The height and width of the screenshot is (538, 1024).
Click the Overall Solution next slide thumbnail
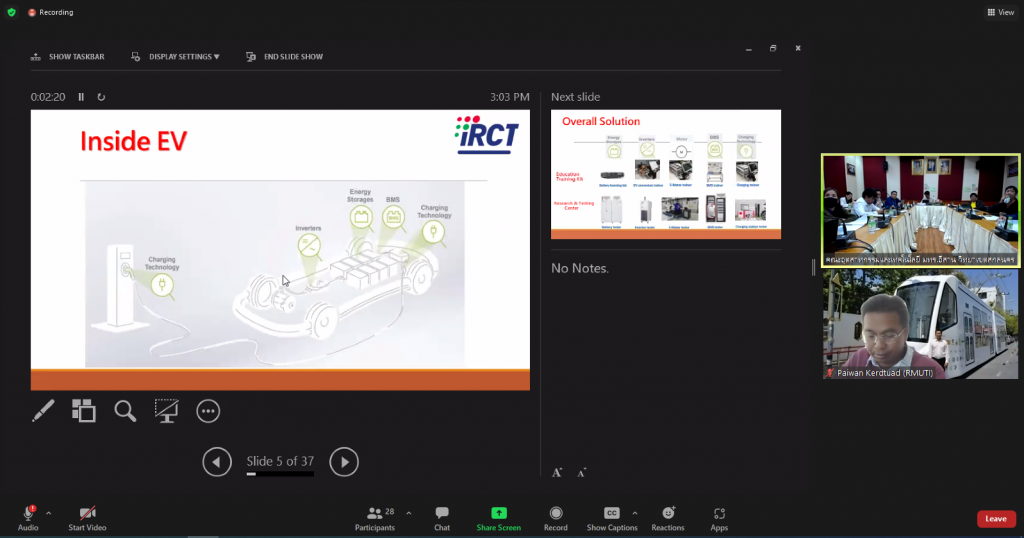pyautogui.click(x=665, y=174)
